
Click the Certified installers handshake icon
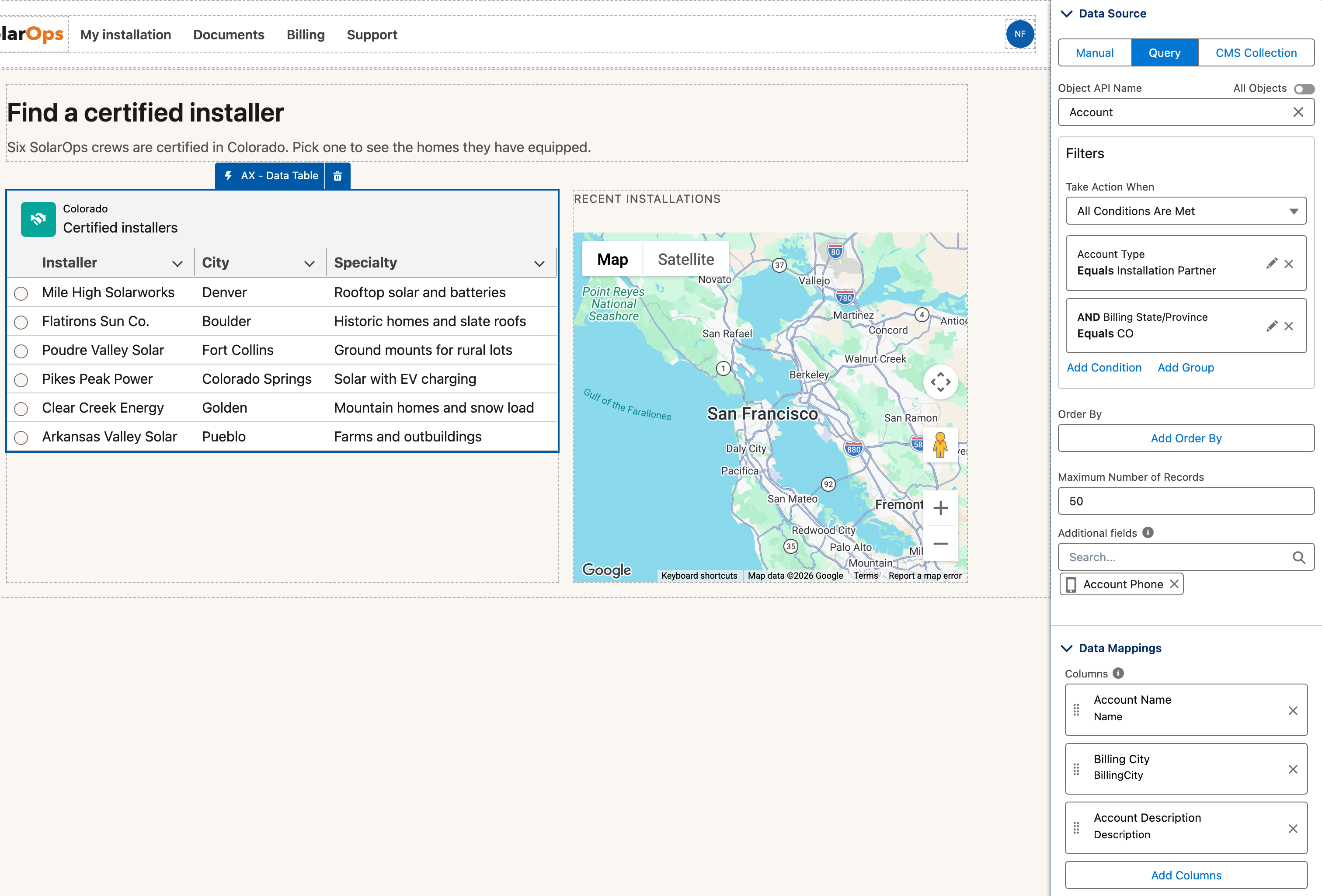pos(38,219)
